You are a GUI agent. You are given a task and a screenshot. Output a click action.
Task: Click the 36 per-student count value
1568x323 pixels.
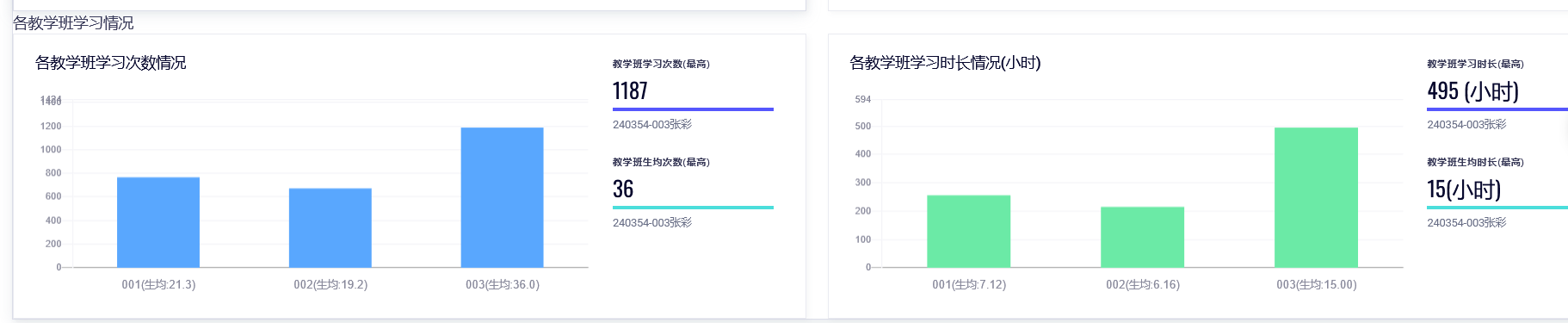[623, 189]
